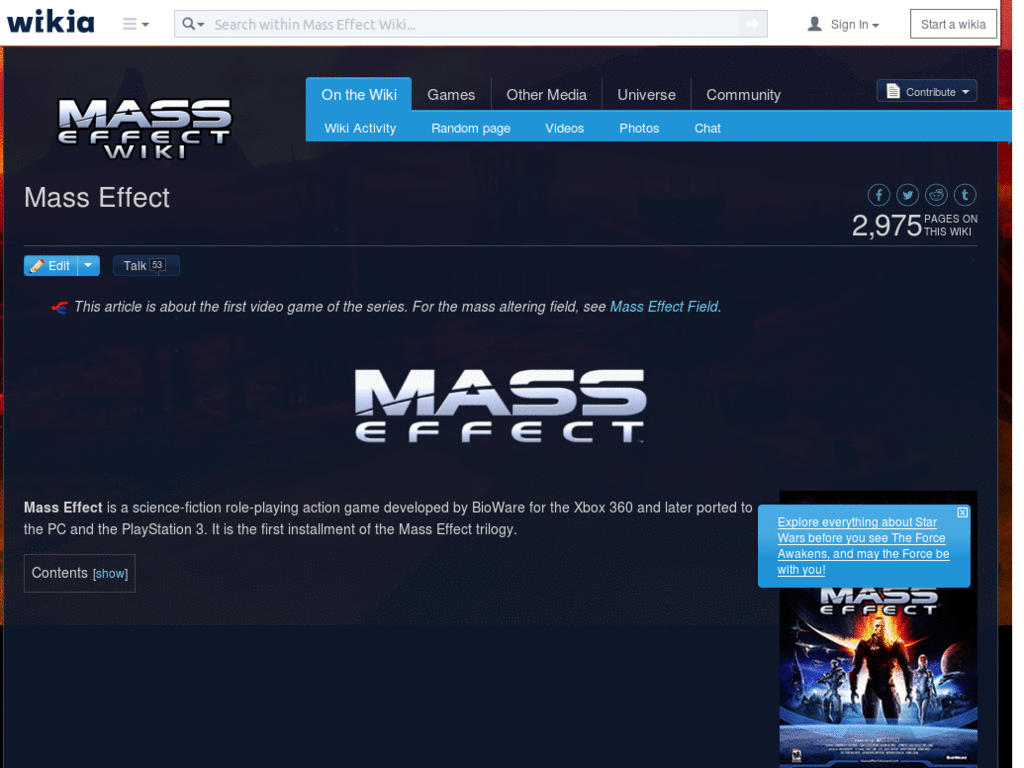The width and height of the screenshot is (1024, 768).
Task: Open the Community tab
Action: tap(743, 95)
